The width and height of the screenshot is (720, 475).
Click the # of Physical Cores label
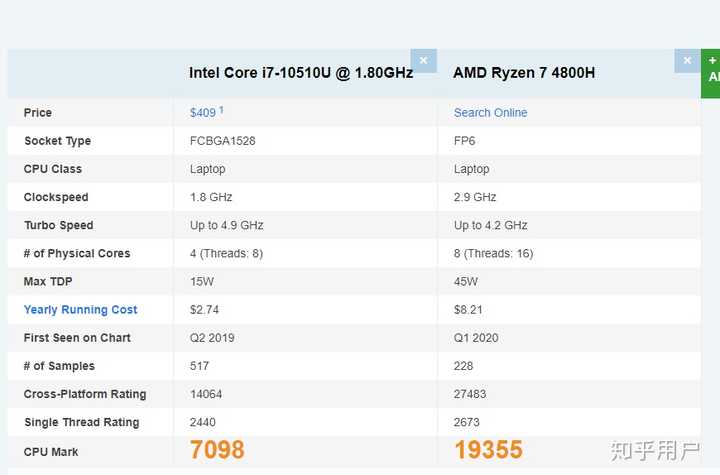(x=77, y=254)
